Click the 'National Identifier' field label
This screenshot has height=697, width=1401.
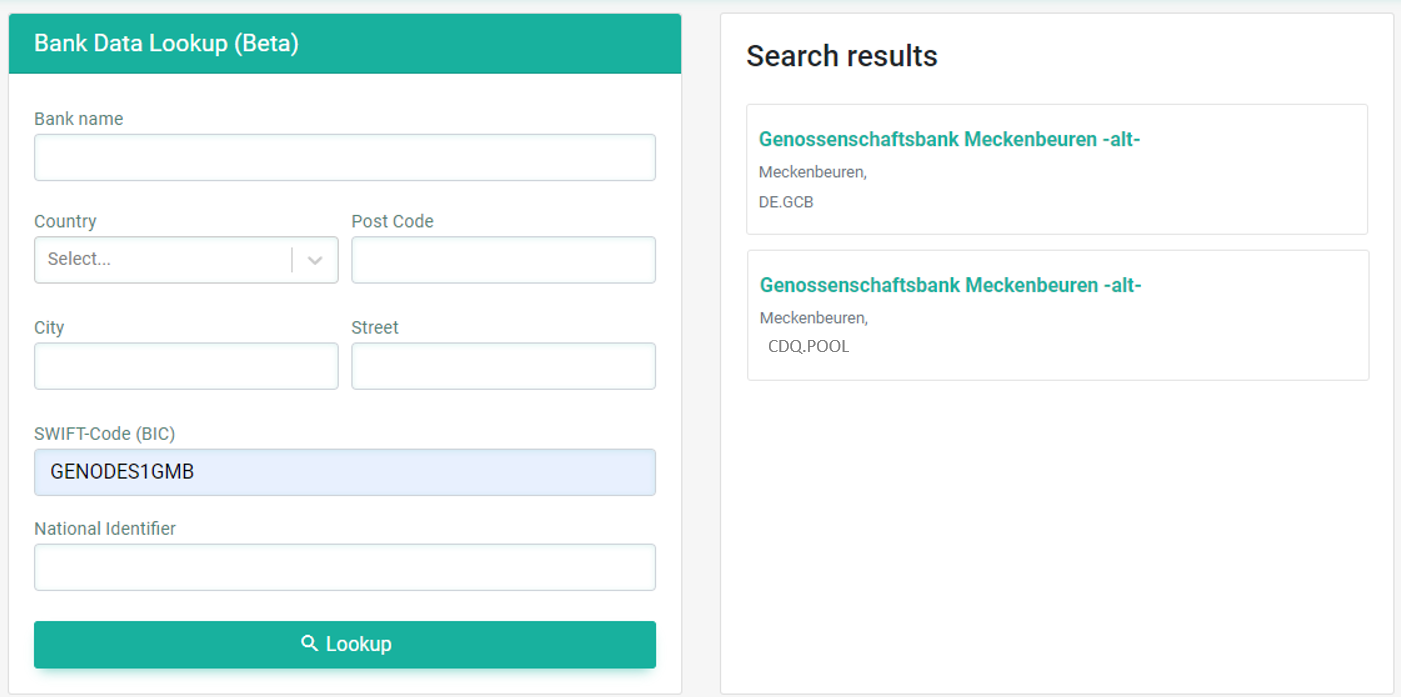click(105, 529)
